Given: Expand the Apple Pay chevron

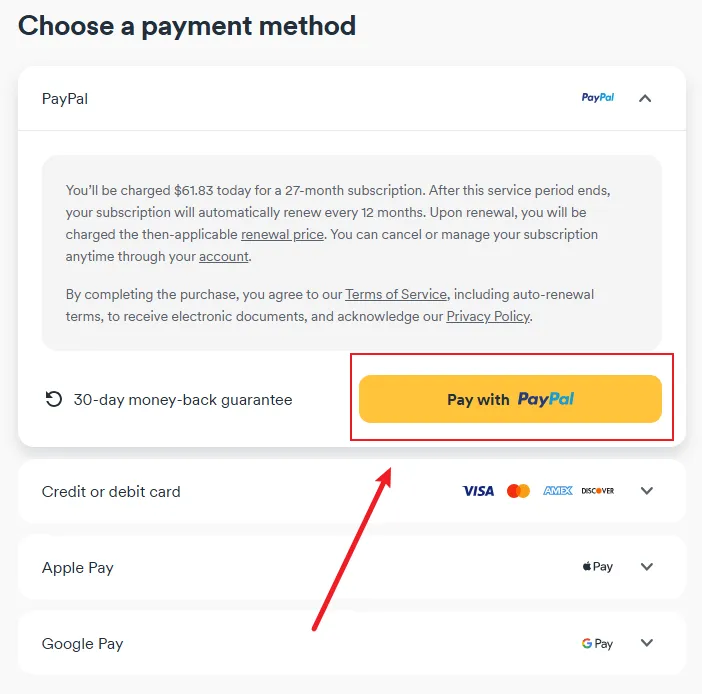Looking at the screenshot, I should [x=646, y=567].
